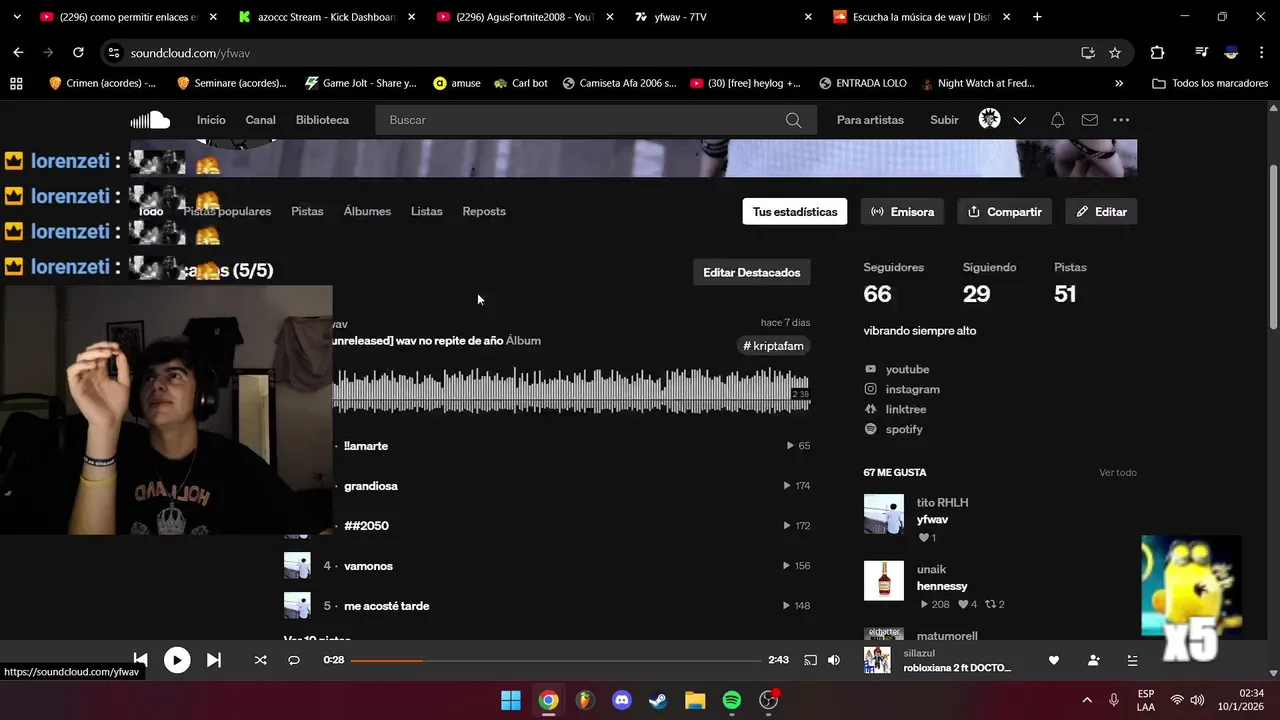Click the SoundCloud logo icon
The width and height of the screenshot is (1280, 720).
click(150, 120)
